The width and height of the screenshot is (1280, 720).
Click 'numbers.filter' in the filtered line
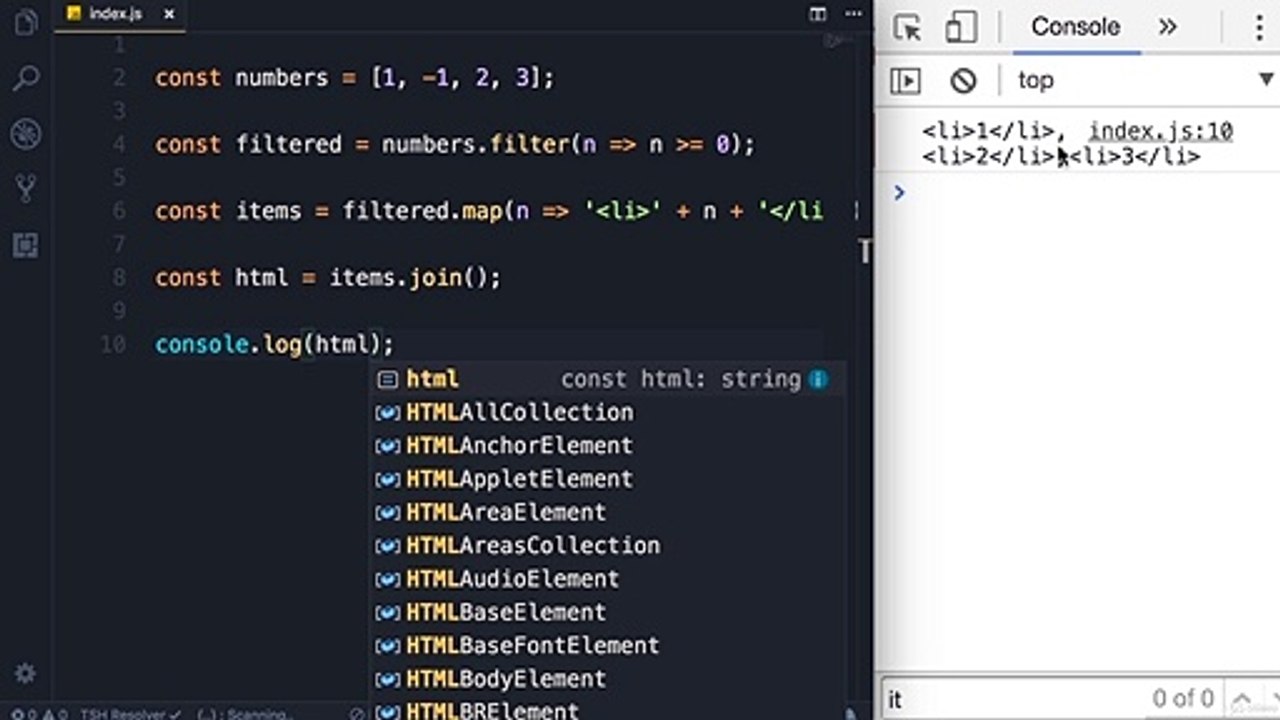475,145
